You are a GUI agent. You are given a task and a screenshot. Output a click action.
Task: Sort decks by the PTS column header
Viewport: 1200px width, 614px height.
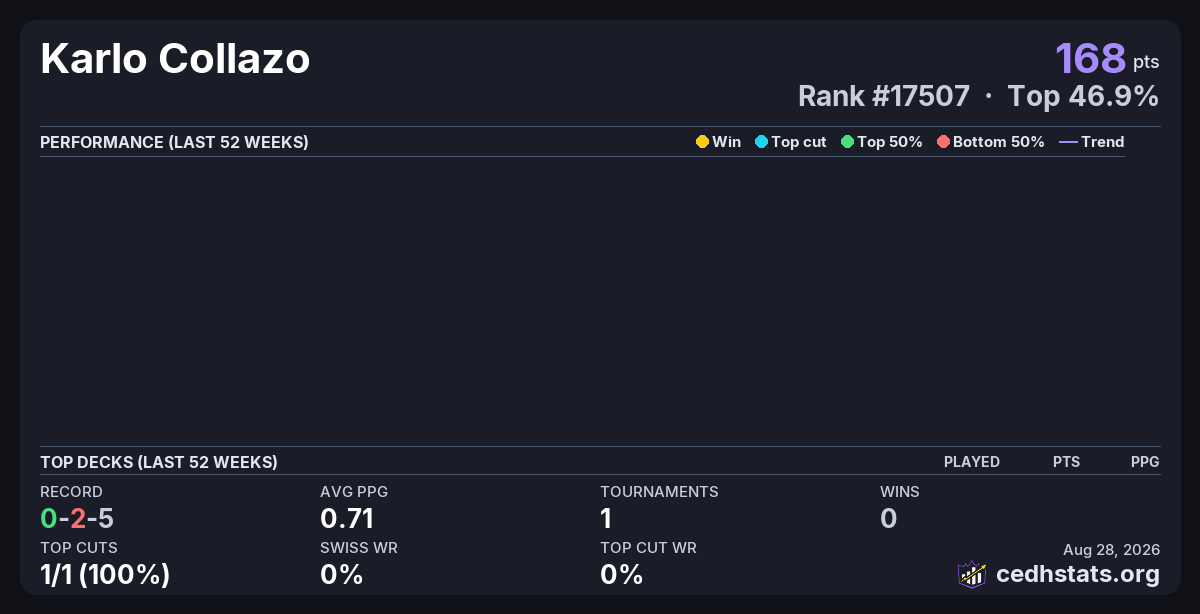[1066, 462]
